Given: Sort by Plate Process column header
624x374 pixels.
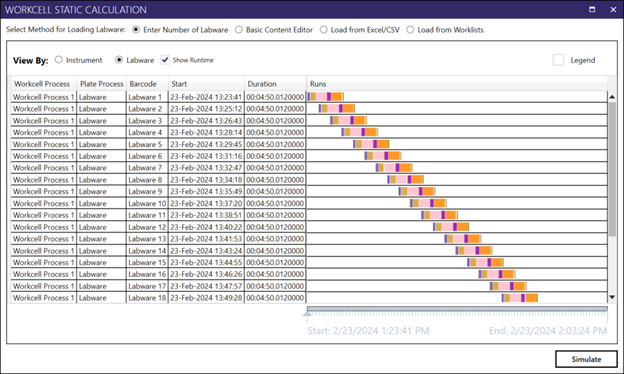Looking at the screenshot, I should pos(101,84).
